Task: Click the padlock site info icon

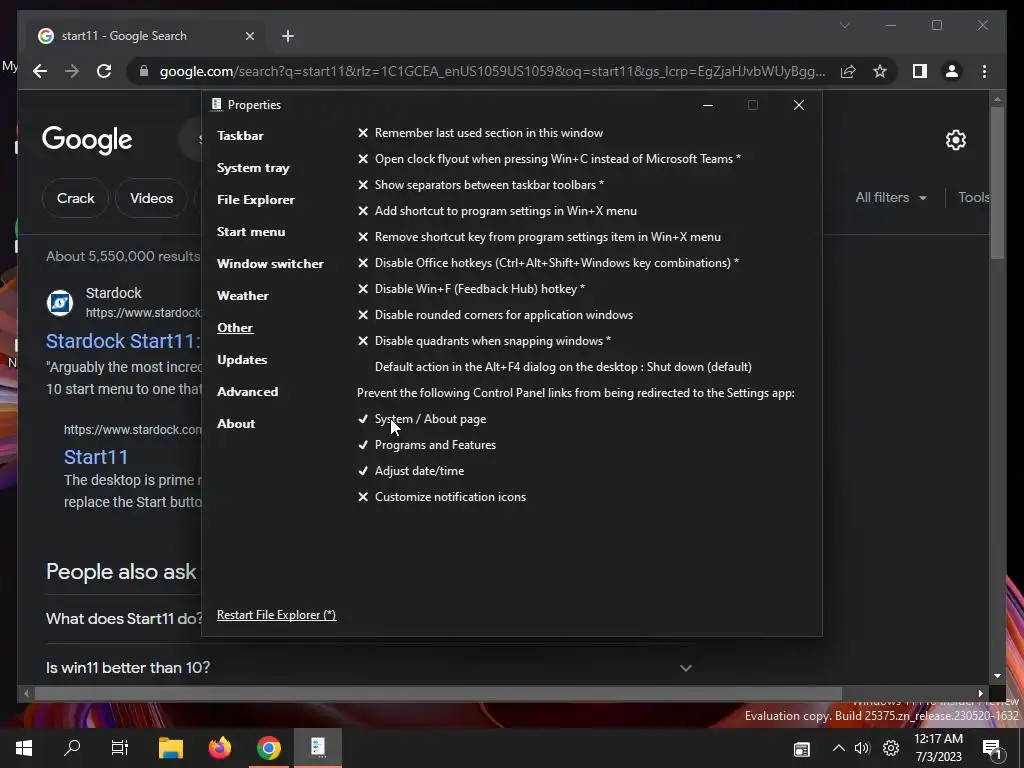Action: (144, 71)
